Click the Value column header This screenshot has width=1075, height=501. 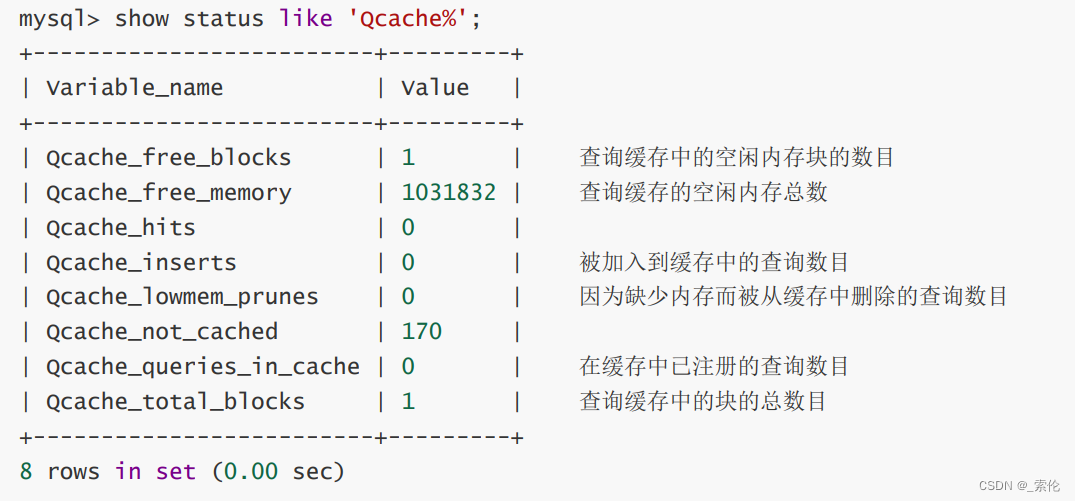(x=435, y=88)
